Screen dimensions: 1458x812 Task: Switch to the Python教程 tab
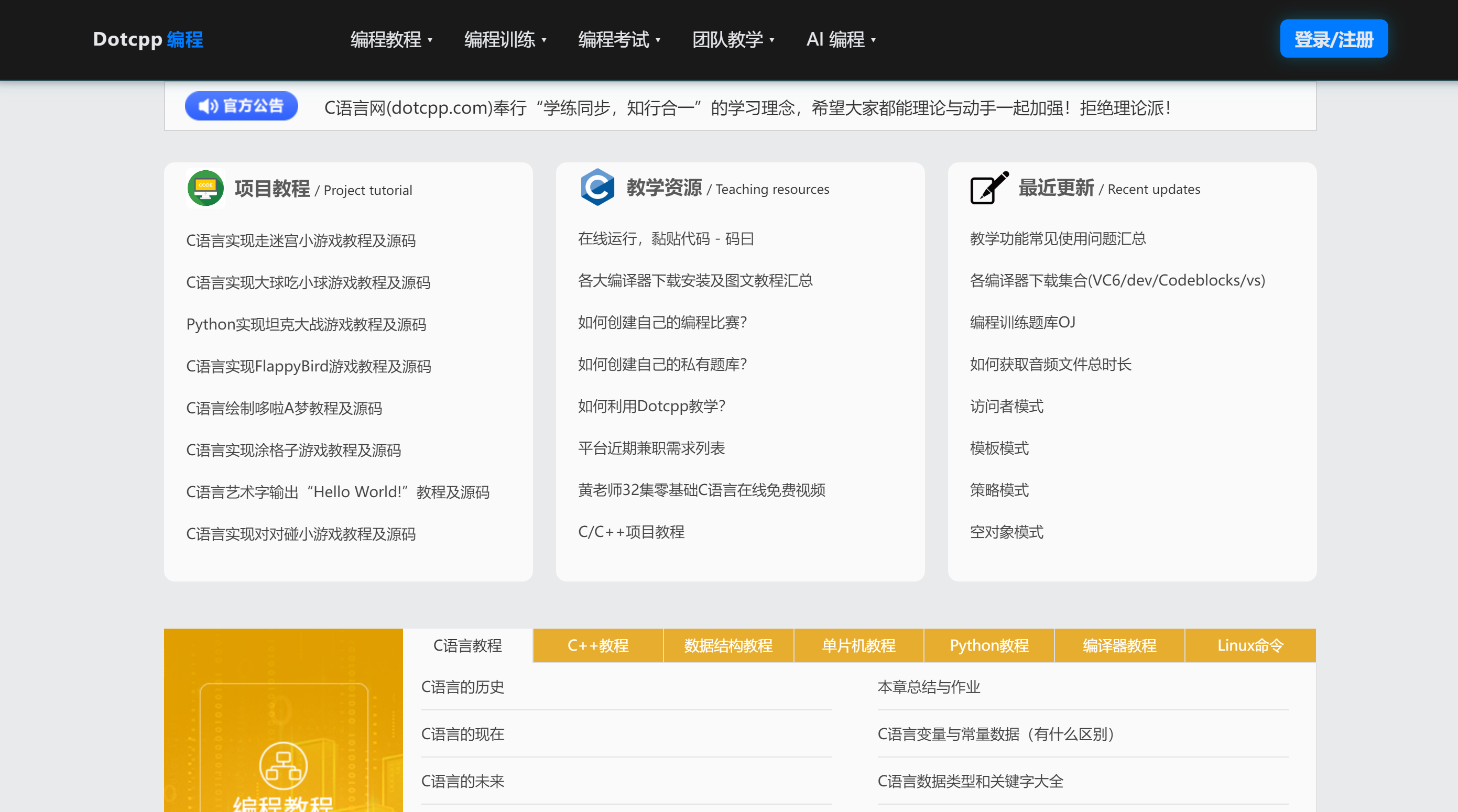pos(989,645)
